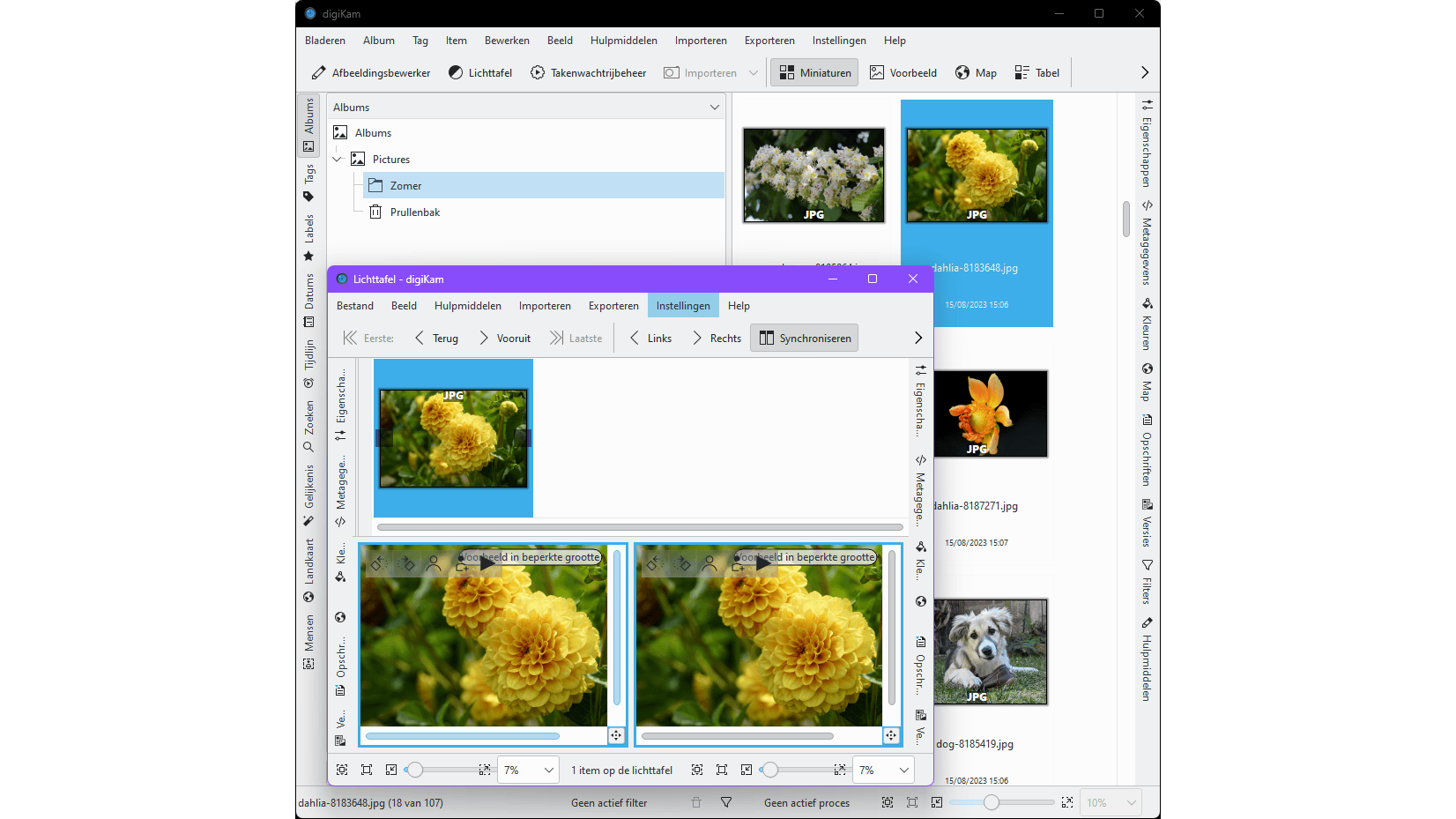Switch to Map view in main toolbar
Image resolution: width=1456 pixels, height=819 pixels.
[976, 73]
